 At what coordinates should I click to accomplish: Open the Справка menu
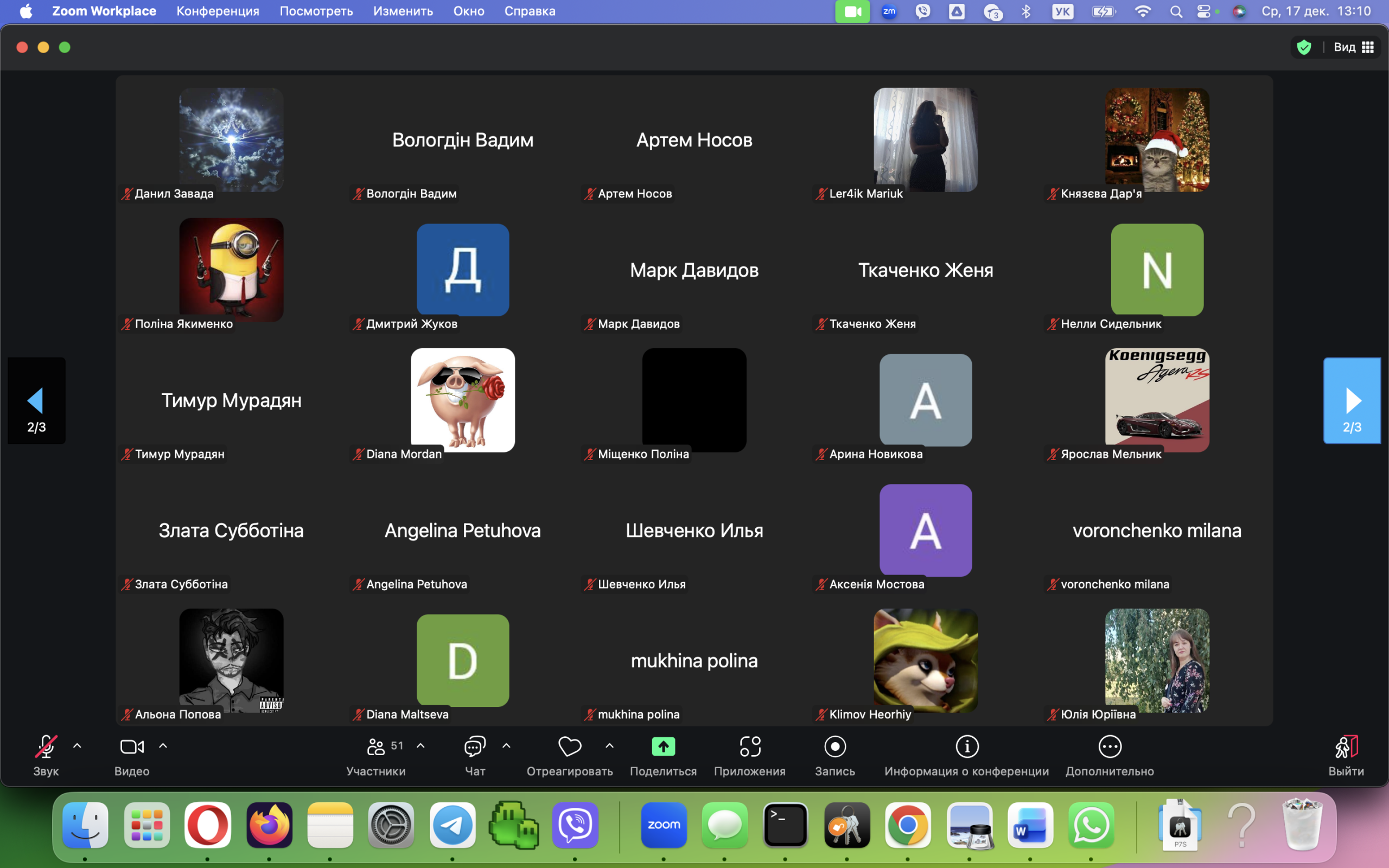[x=529, y=11]
